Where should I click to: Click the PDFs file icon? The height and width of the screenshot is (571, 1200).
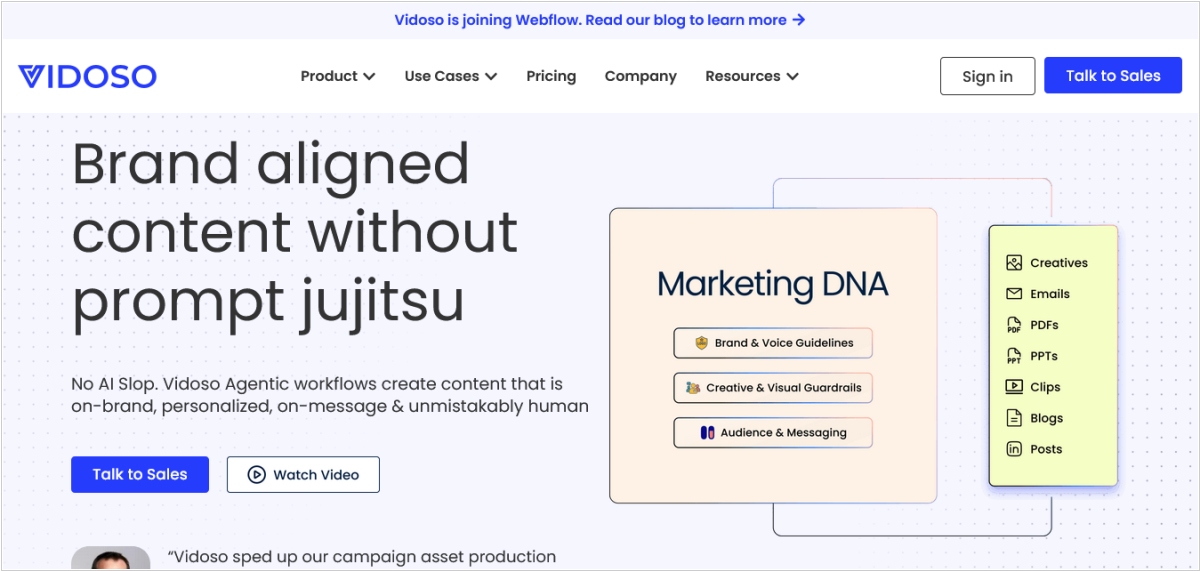(1014, 325)
